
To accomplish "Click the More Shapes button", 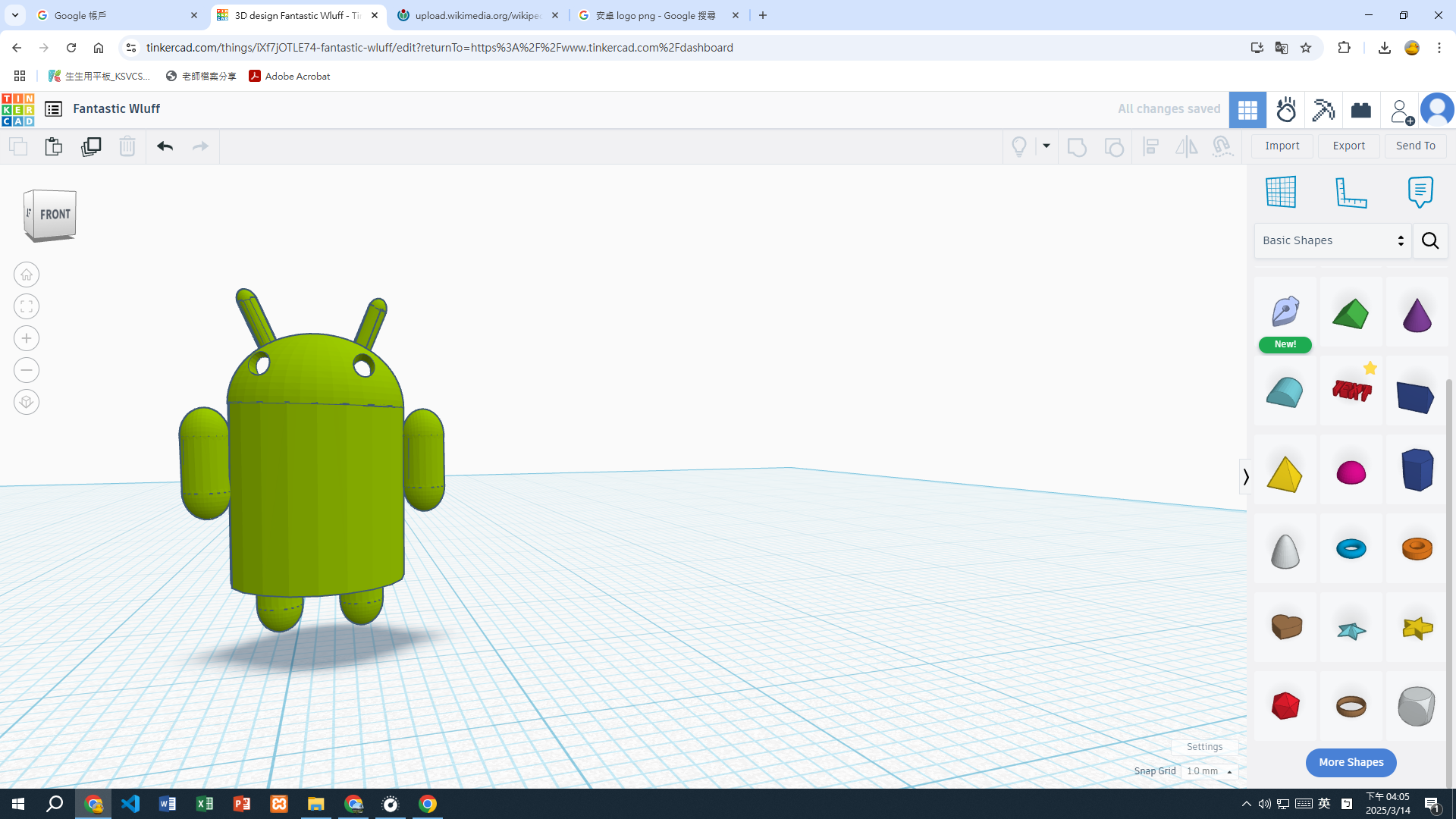I will point(1351,762).
